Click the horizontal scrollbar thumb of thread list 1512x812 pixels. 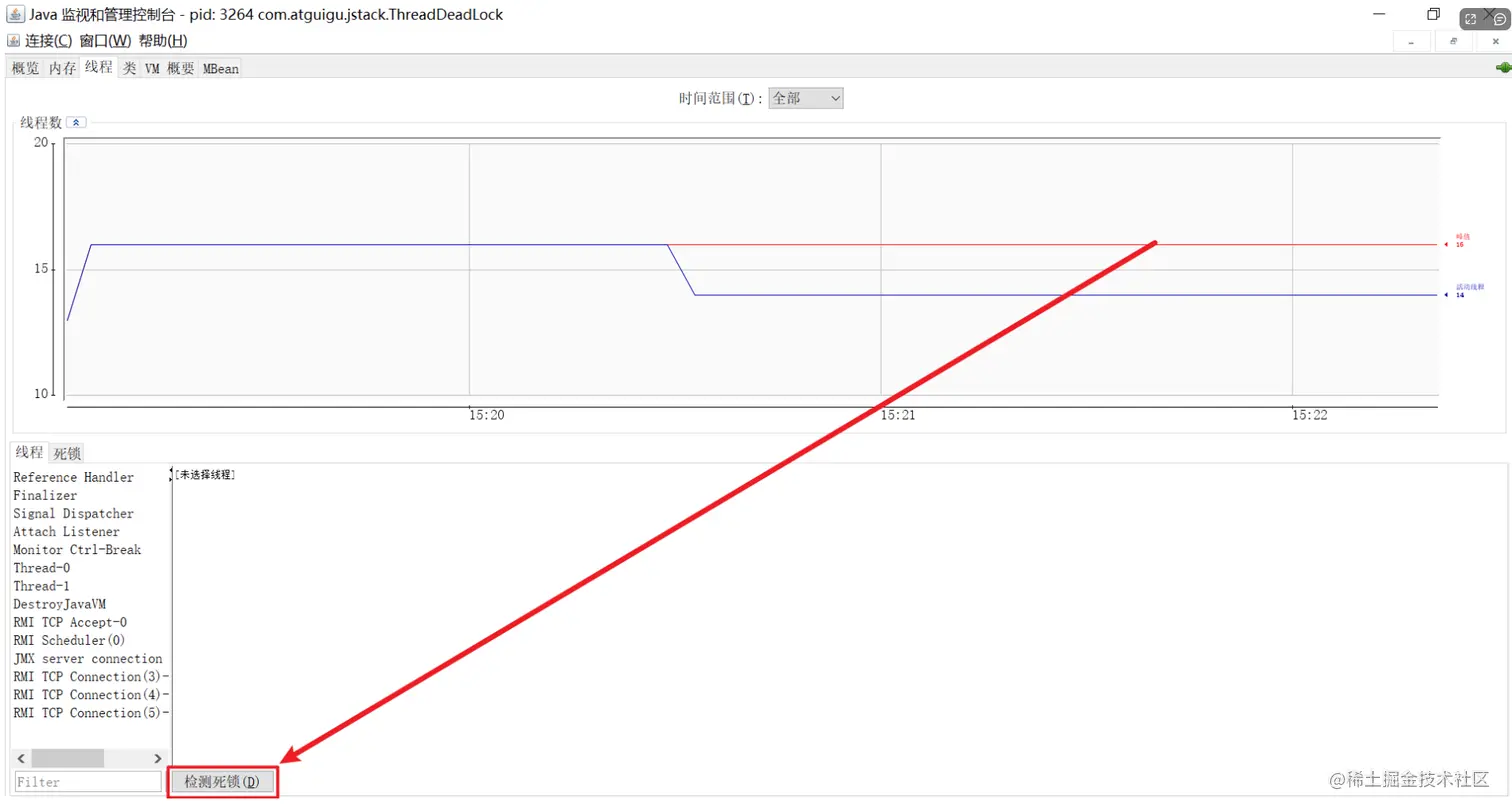pos(67,758)
